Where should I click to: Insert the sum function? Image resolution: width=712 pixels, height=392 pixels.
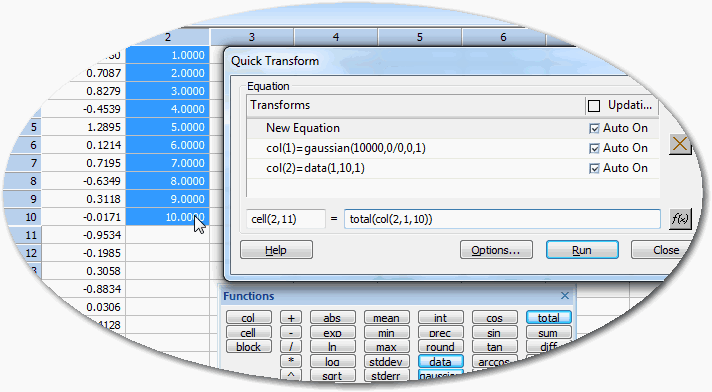[x=549, y=332]
